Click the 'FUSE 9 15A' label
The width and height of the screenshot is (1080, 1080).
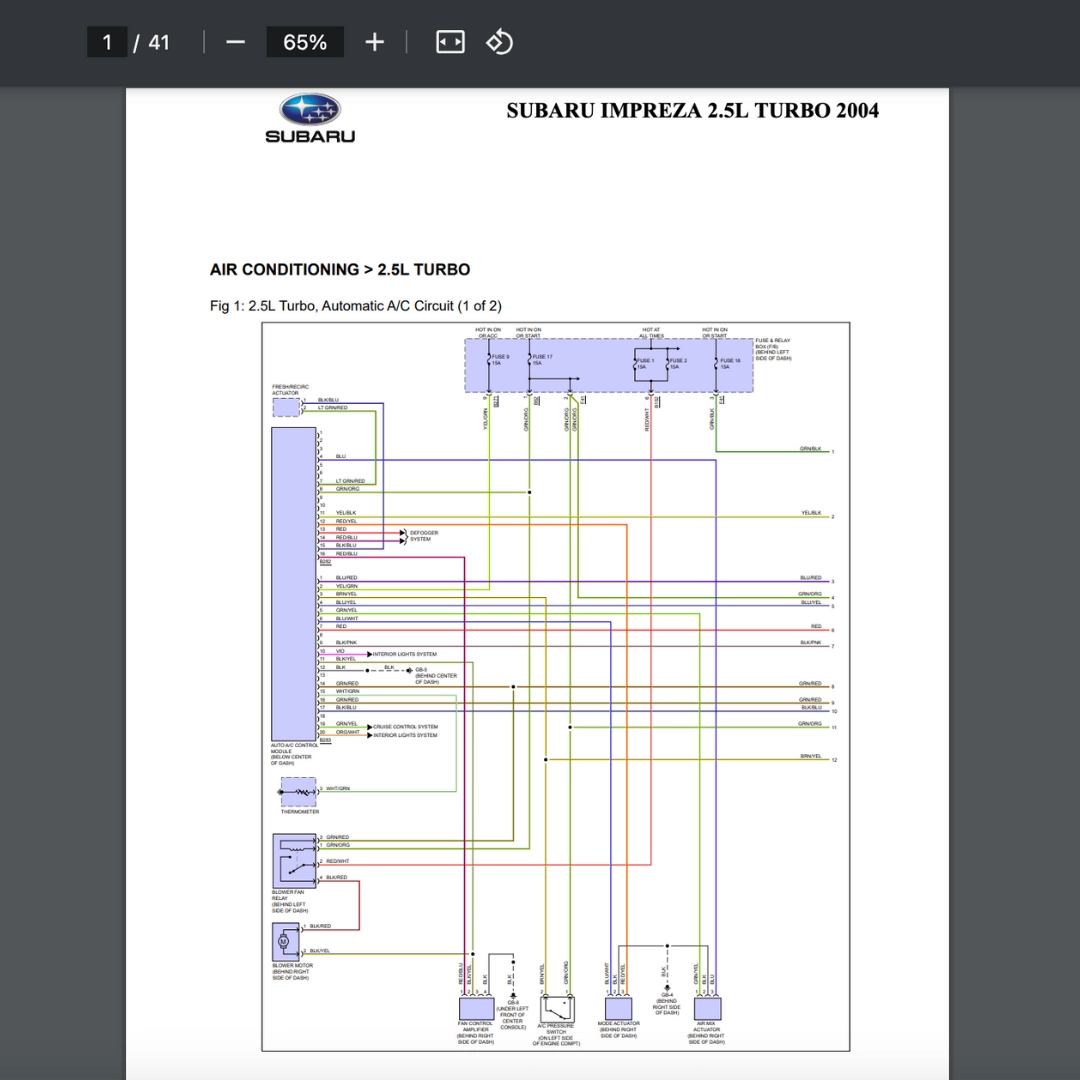point(500,360)
